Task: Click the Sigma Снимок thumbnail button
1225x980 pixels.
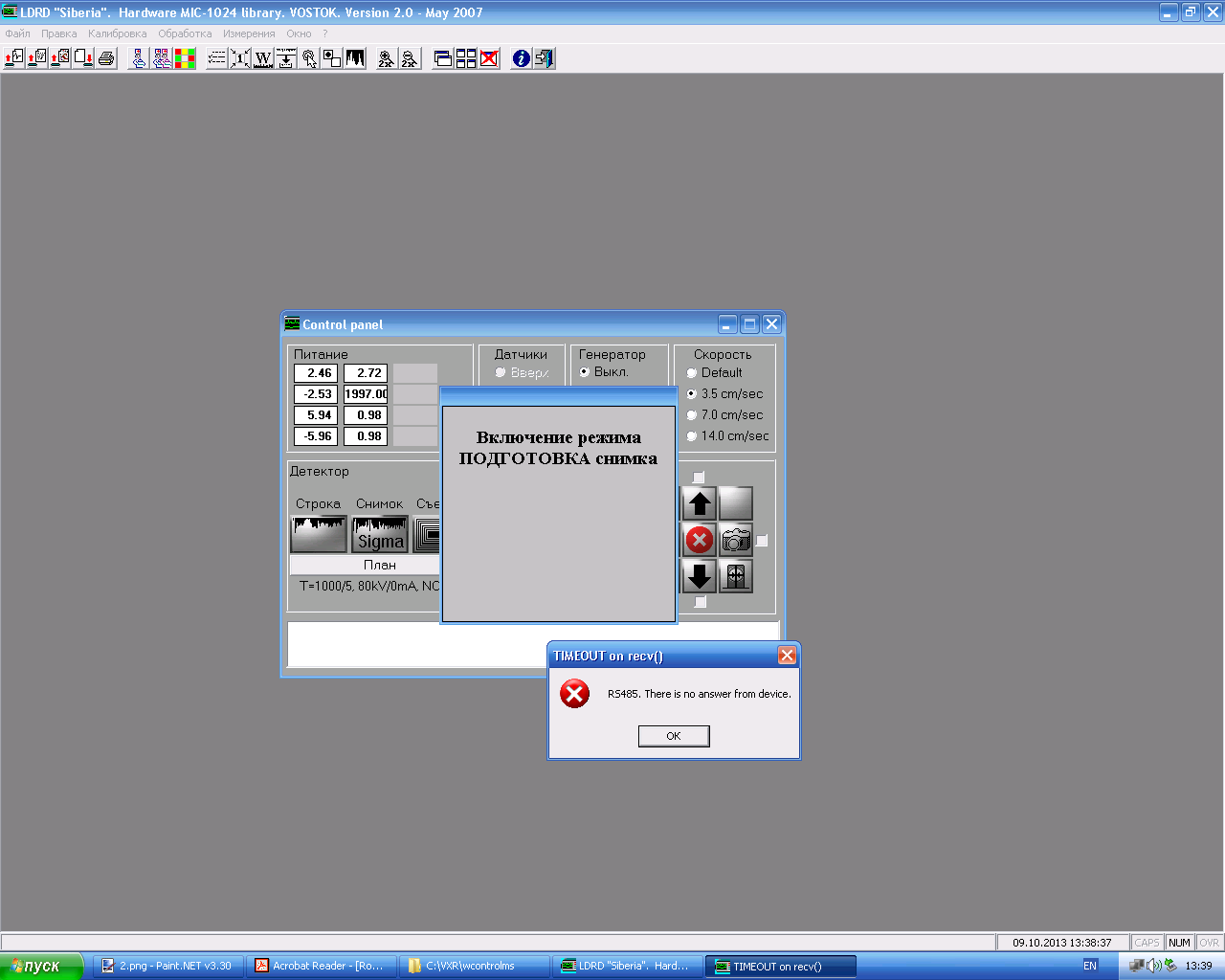Action: click(x=380, y=535)
